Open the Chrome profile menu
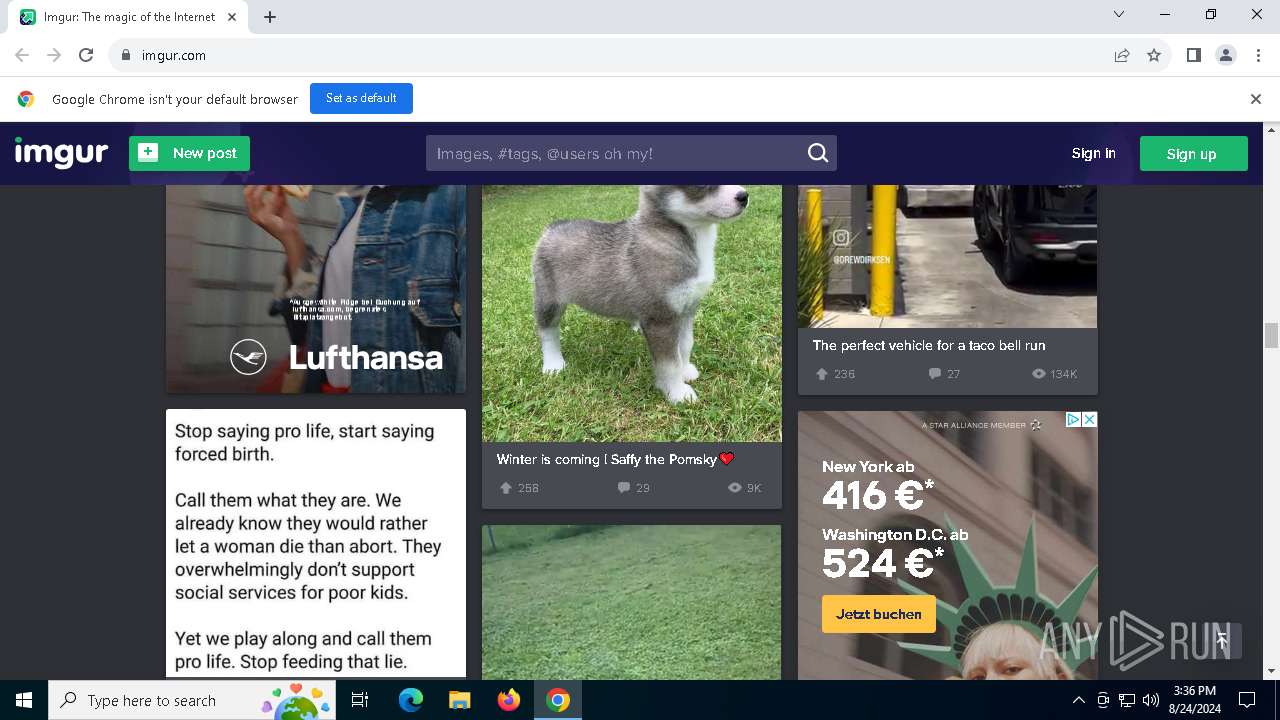The height and width of the screenshot is (720, 1280). coord(1226,56)
